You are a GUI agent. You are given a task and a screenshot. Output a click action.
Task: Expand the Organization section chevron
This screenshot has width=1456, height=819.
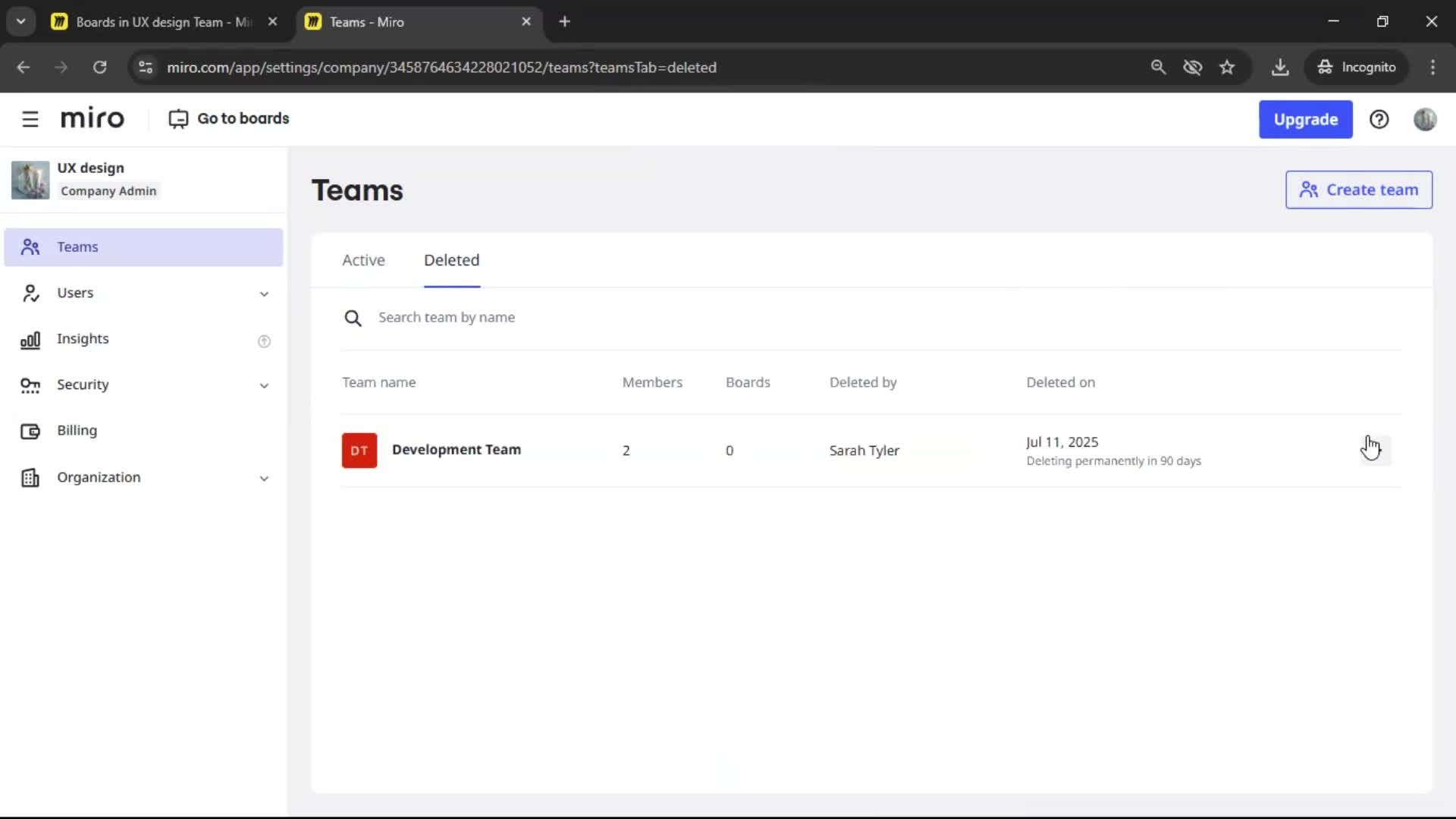coord(264,479)
